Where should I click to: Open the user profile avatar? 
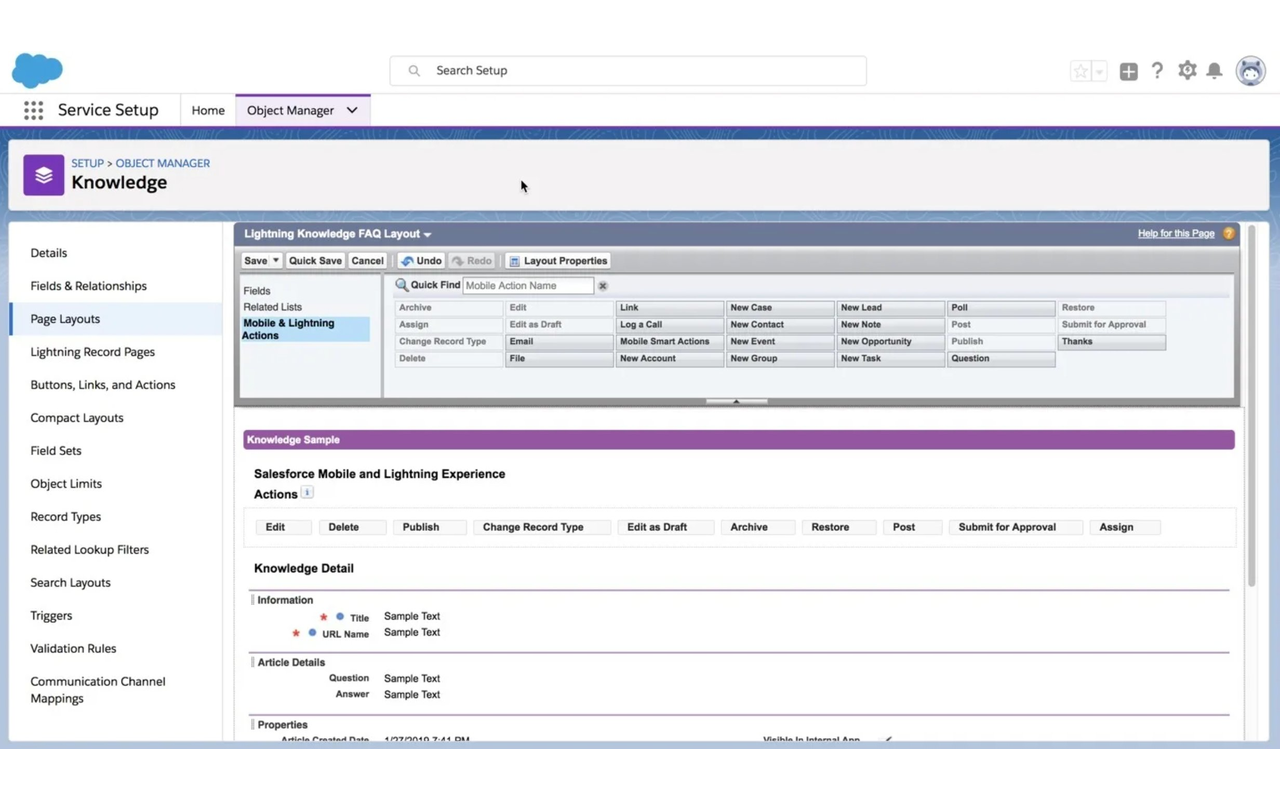1250,71
